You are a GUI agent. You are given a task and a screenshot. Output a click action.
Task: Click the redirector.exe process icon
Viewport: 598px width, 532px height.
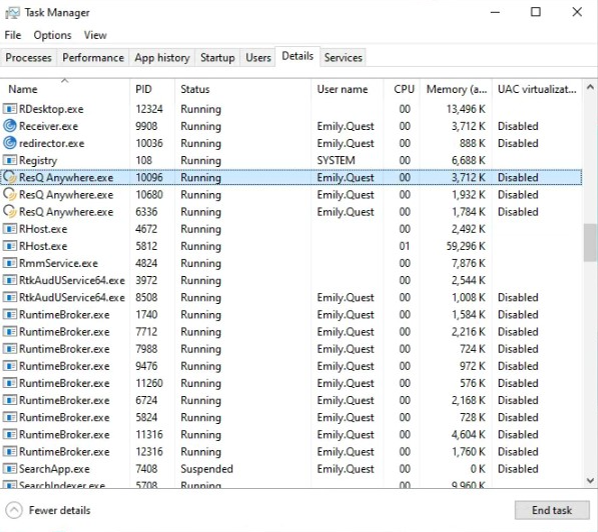[10, 143]
